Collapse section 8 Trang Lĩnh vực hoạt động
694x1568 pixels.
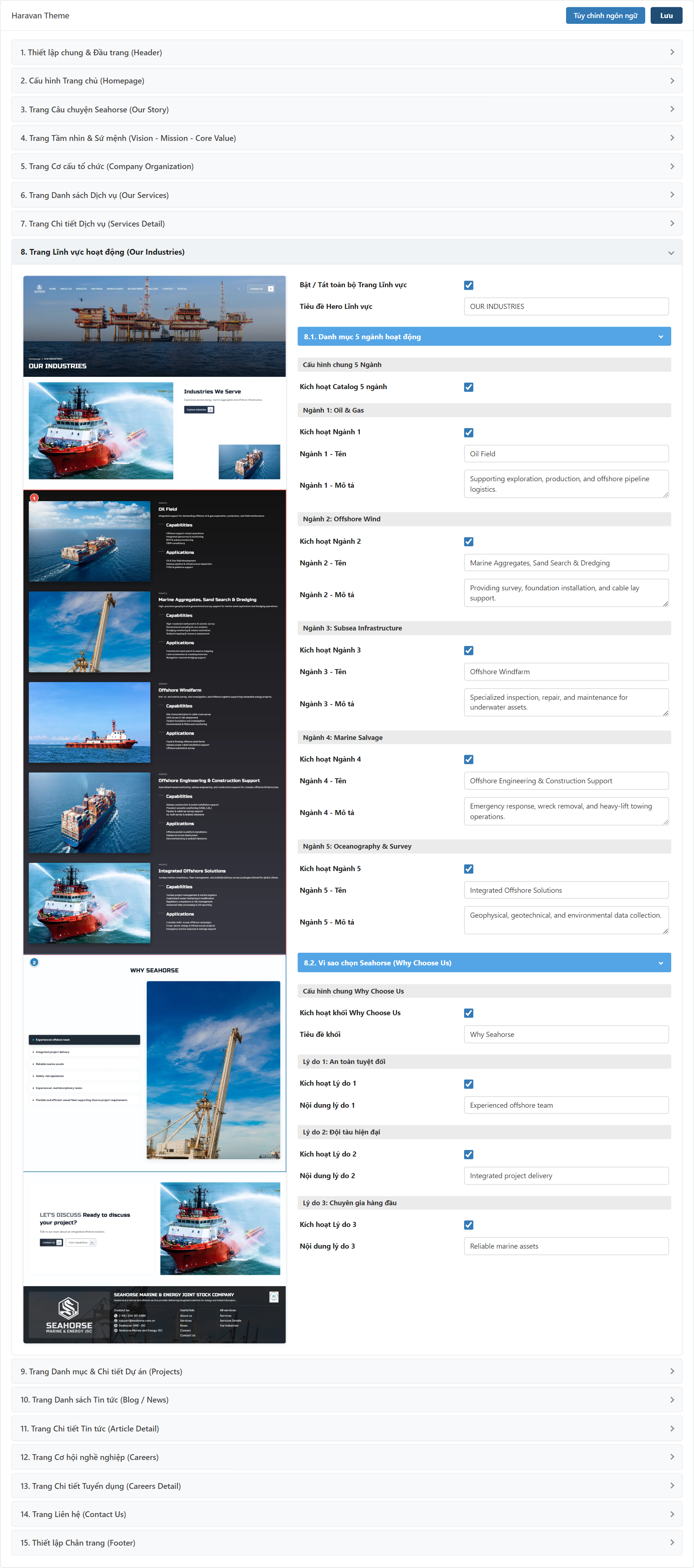pyautogui.click(x=347, y=252)
